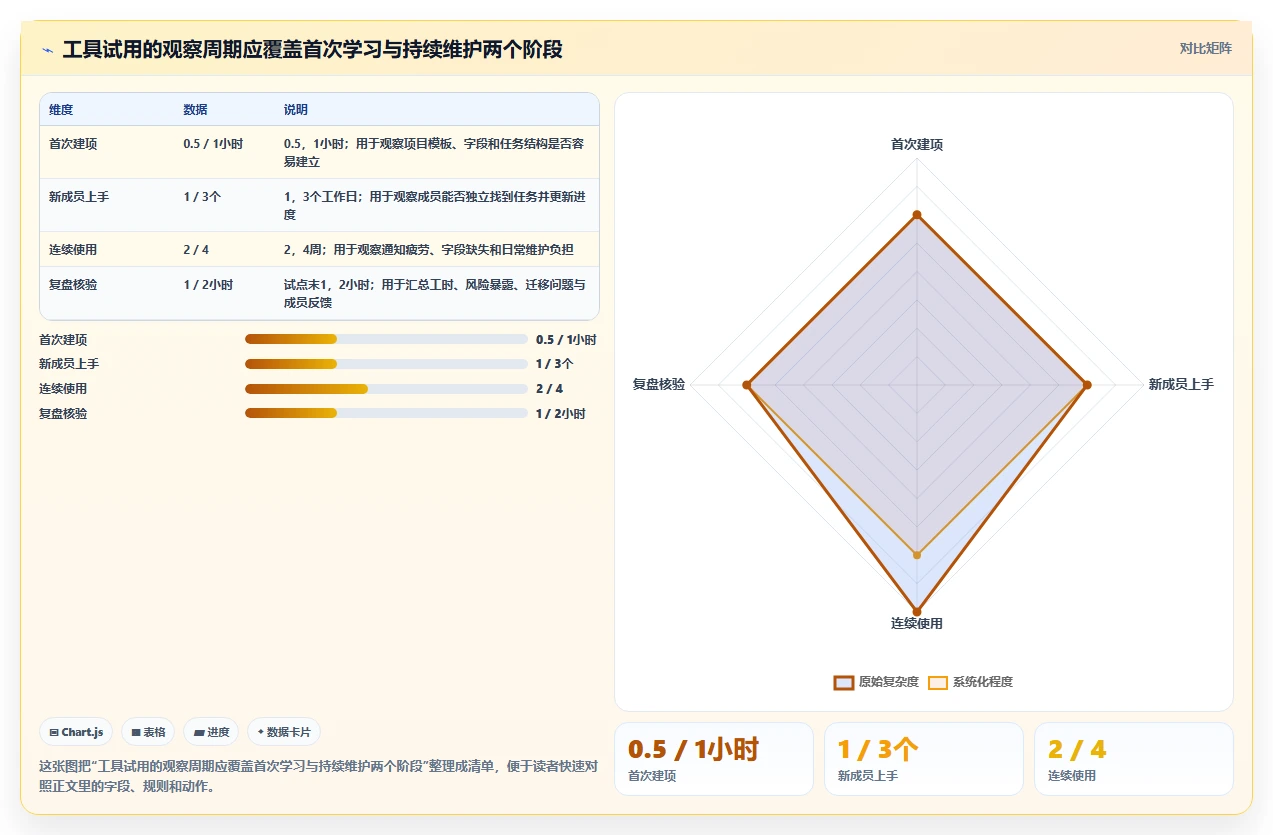Screen dimensions: 1273x835
Task: Select the 数据卡片 tag chip
Action: tap(284, 732)
